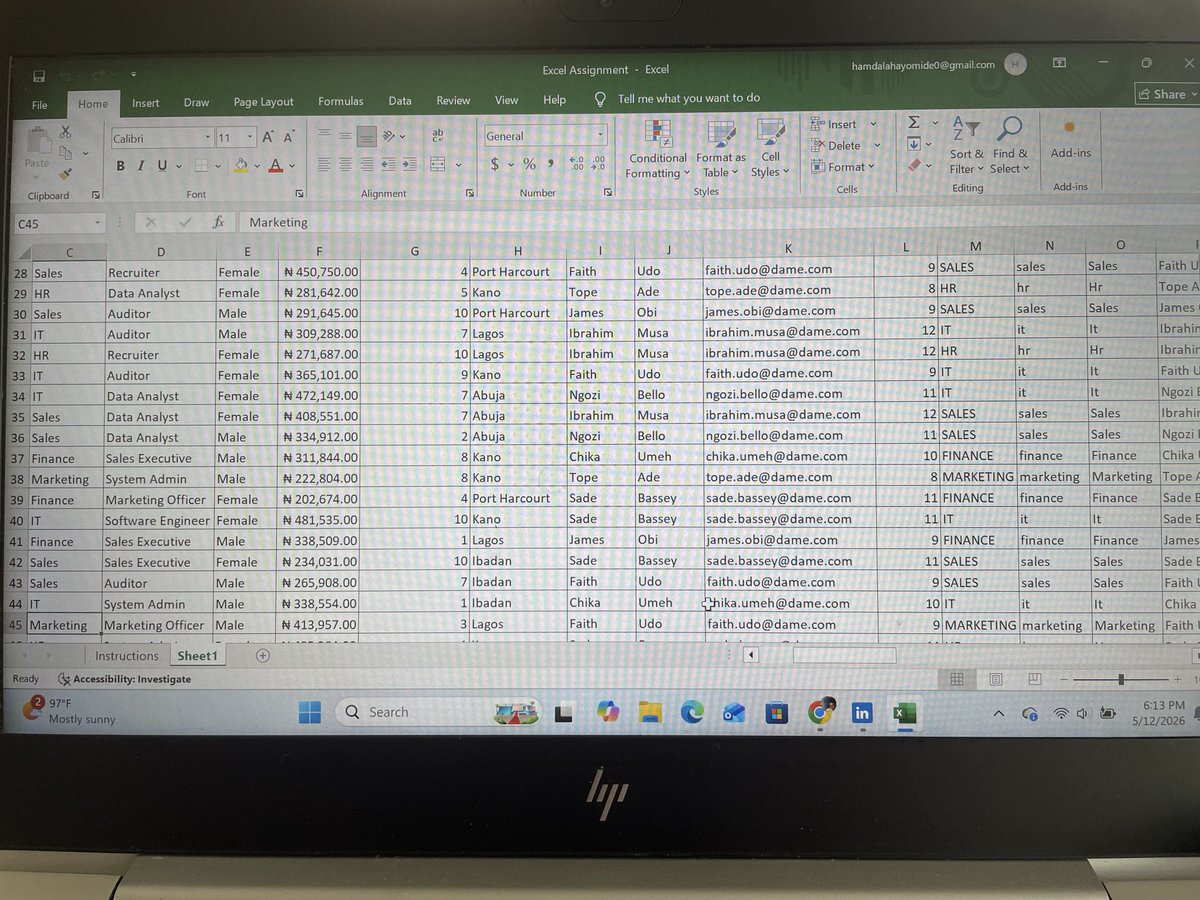Toggle Align Right for cell text
Viewport: 1200px width, 900px height.
(367, 164)
